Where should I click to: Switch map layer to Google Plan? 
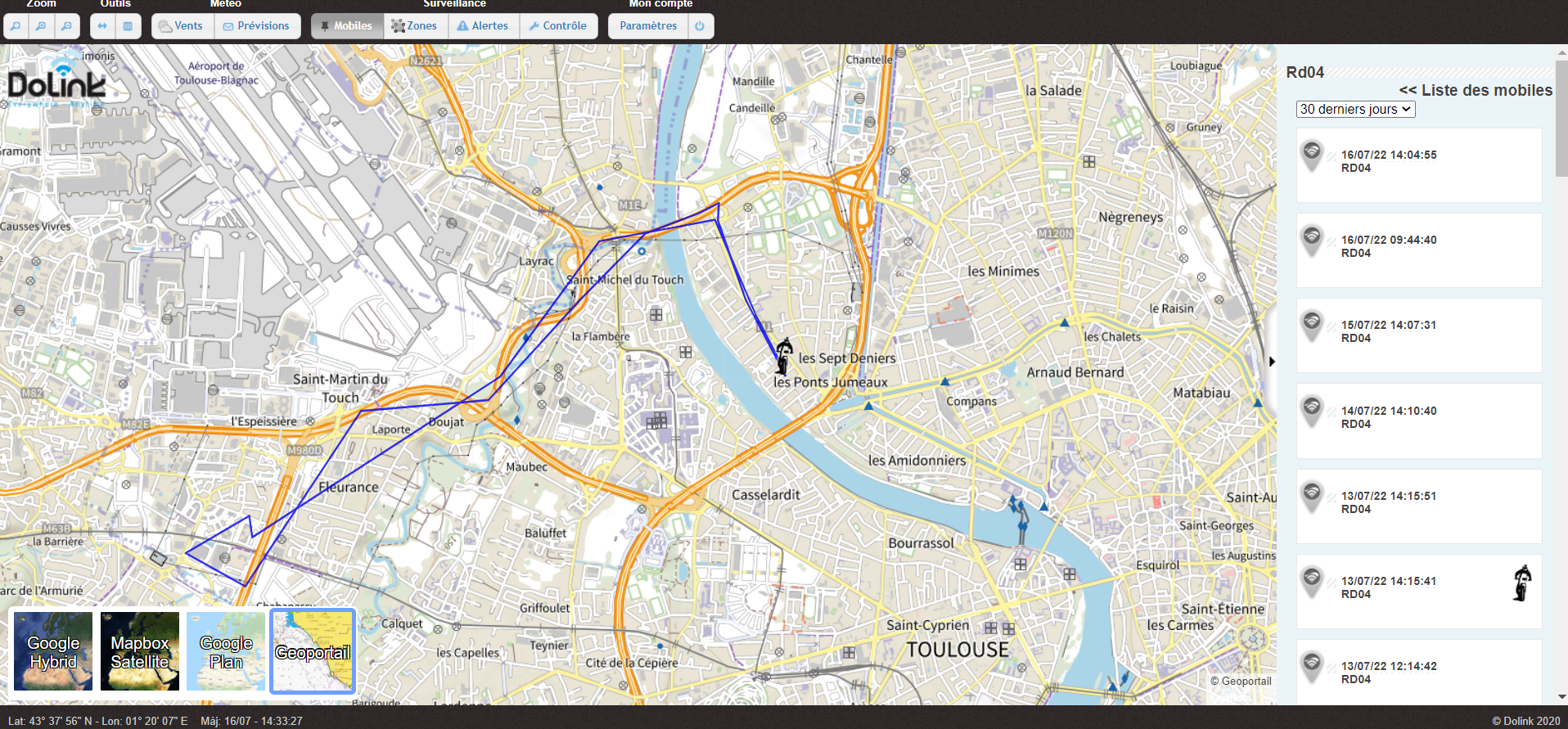(x=226, y=651)
